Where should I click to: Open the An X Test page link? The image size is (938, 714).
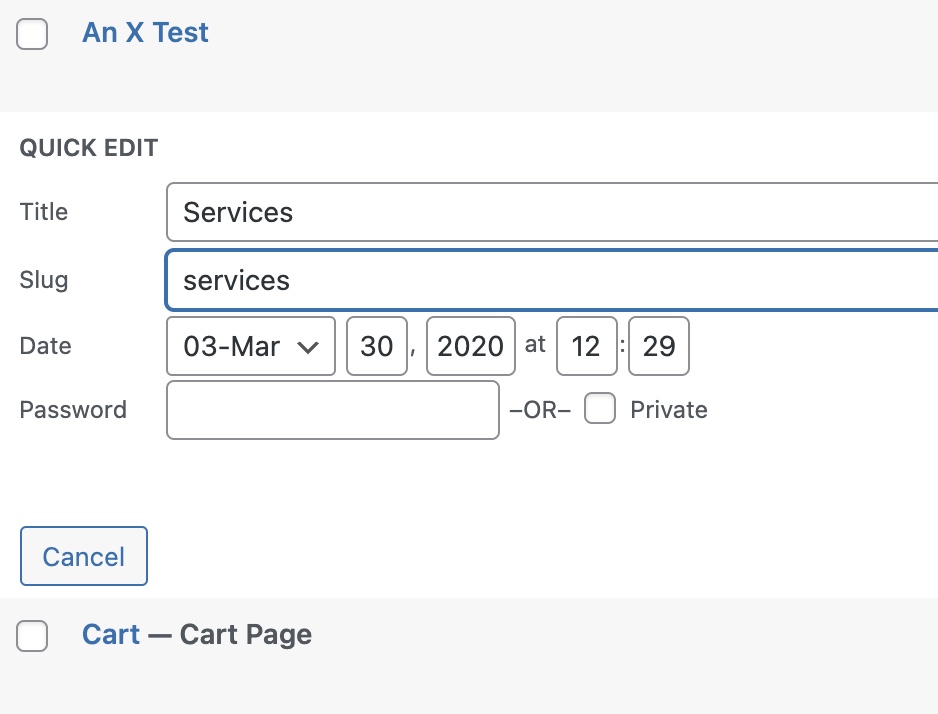tap(145, 32)
